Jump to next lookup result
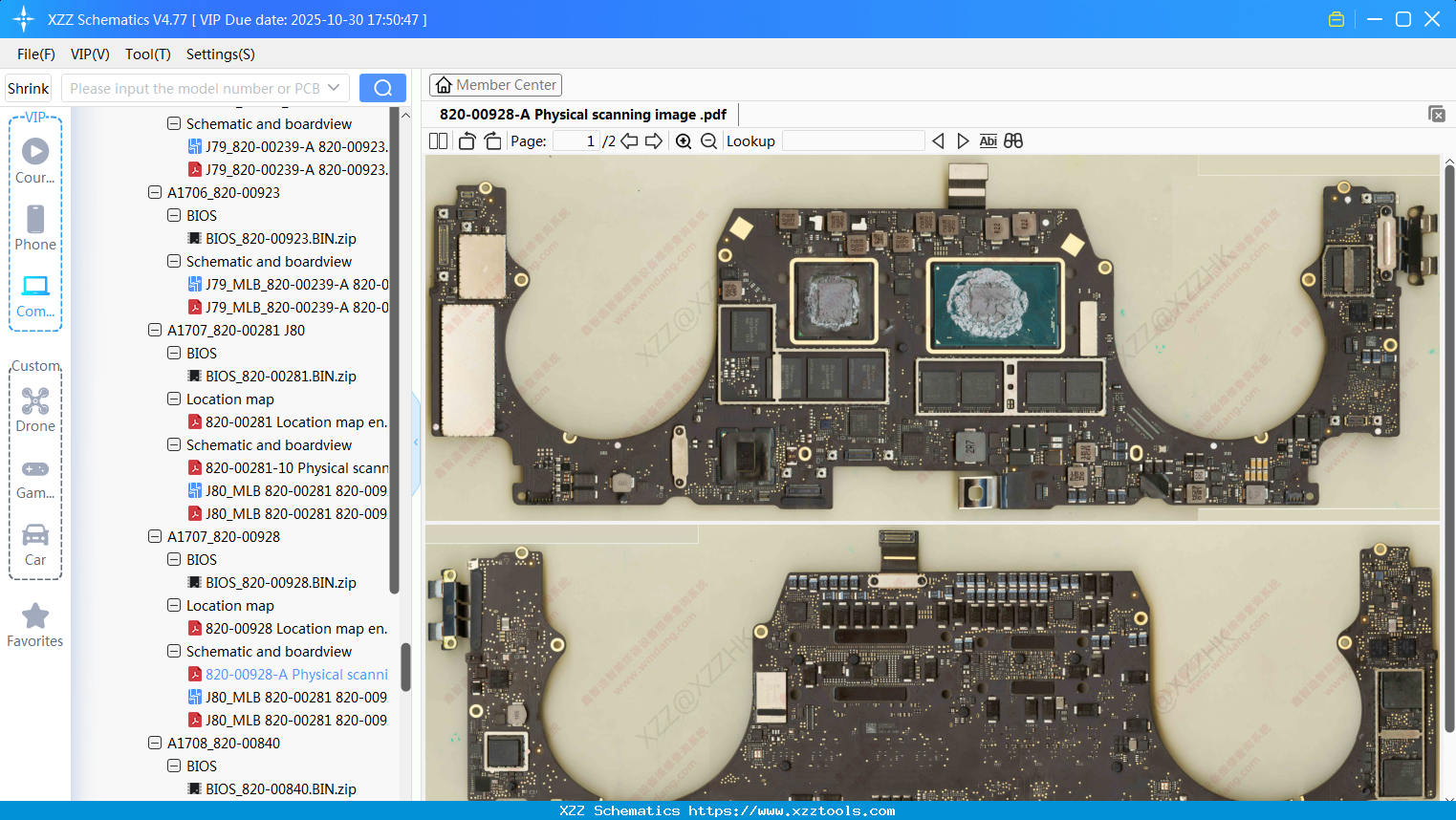The image size is (1456, 820). tap(963, 141)
